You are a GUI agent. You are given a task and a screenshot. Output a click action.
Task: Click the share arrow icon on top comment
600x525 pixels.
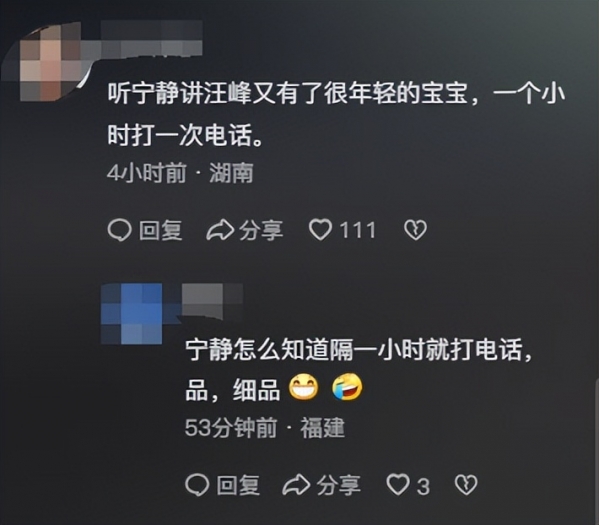pos(220,230)
